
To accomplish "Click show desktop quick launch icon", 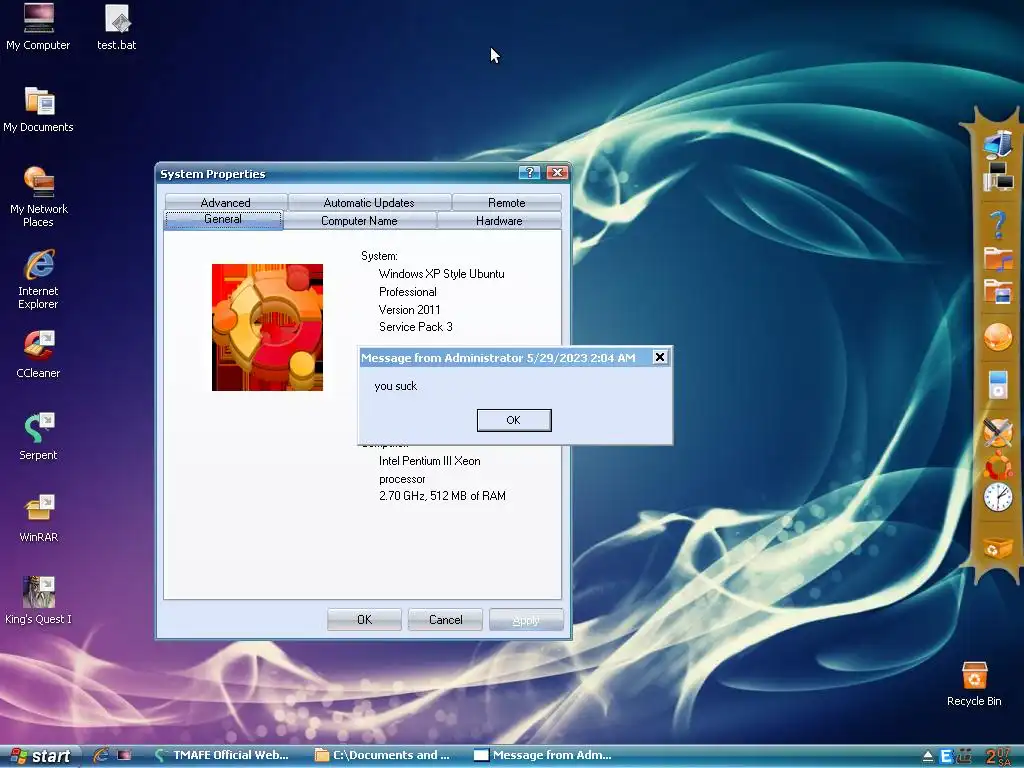I will (x=124, y=755).
